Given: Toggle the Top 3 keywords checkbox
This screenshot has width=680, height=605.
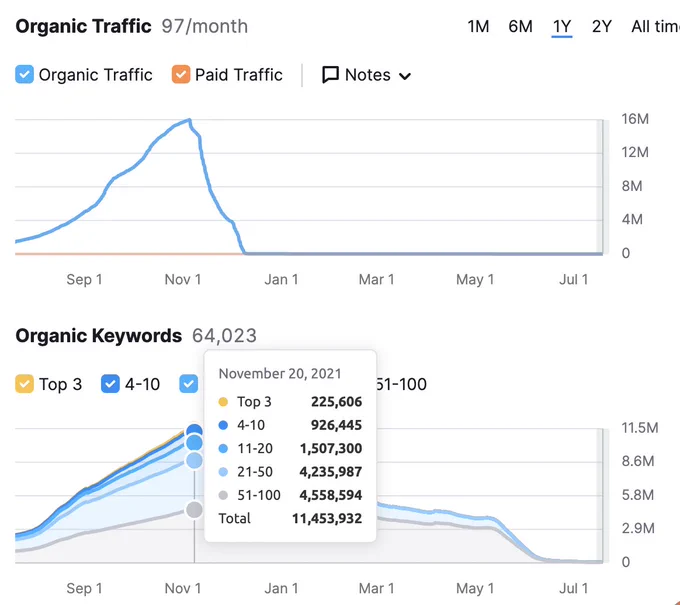Looking at the screenshot, I should (24, 384).
